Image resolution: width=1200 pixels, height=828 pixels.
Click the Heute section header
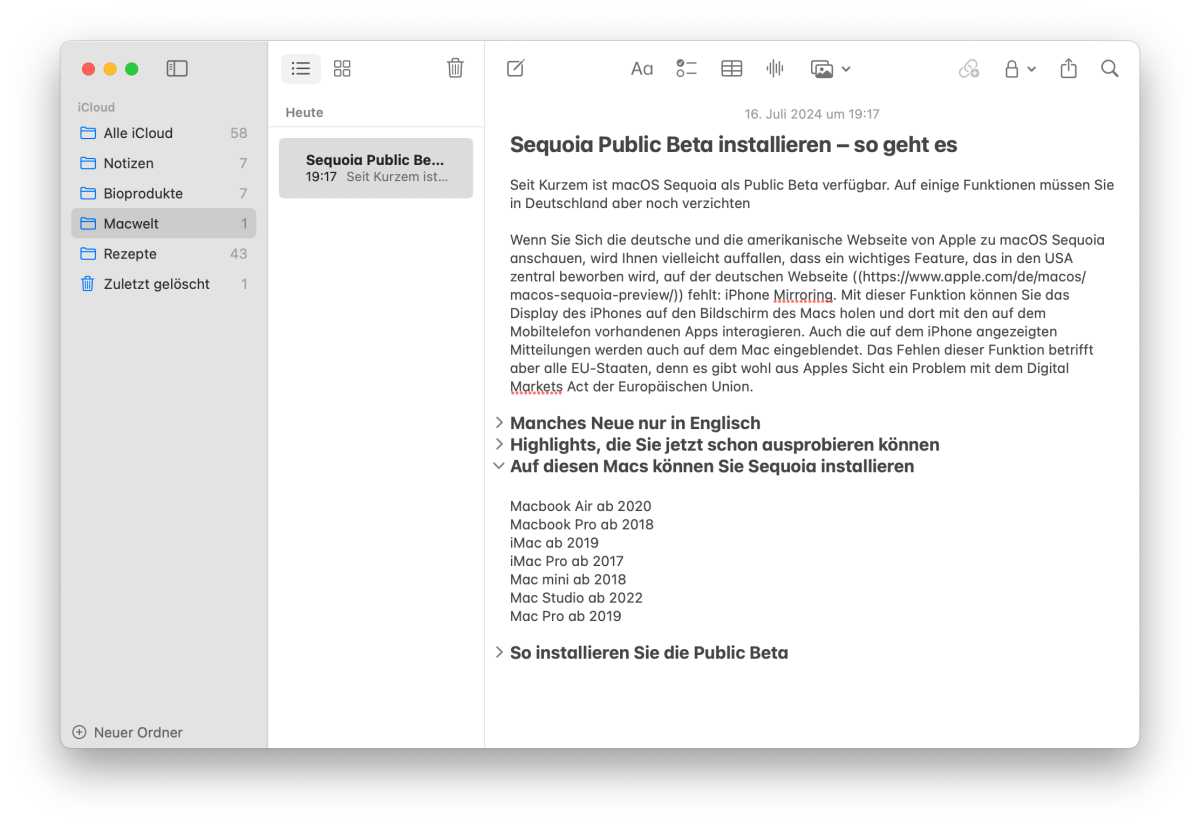(x=304, y=113)
